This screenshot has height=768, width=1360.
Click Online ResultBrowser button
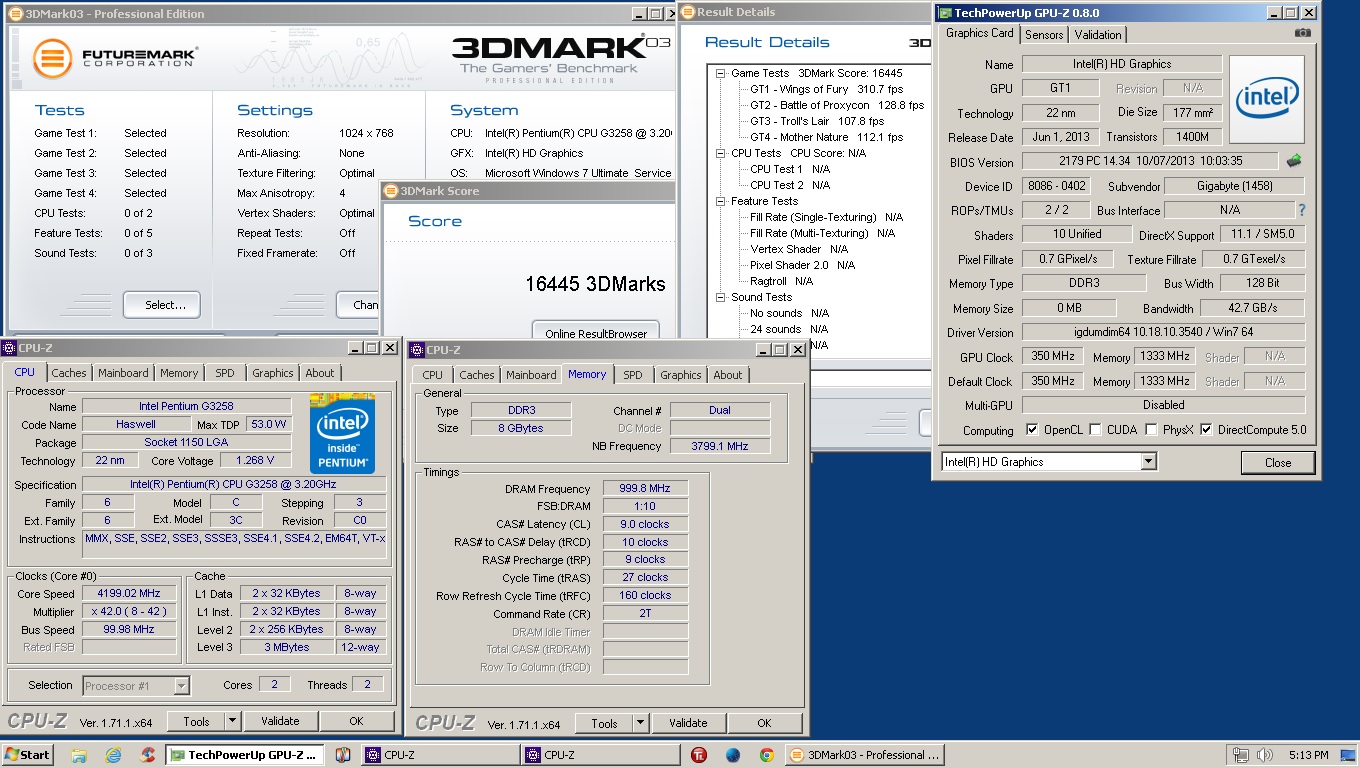(596, 333)
